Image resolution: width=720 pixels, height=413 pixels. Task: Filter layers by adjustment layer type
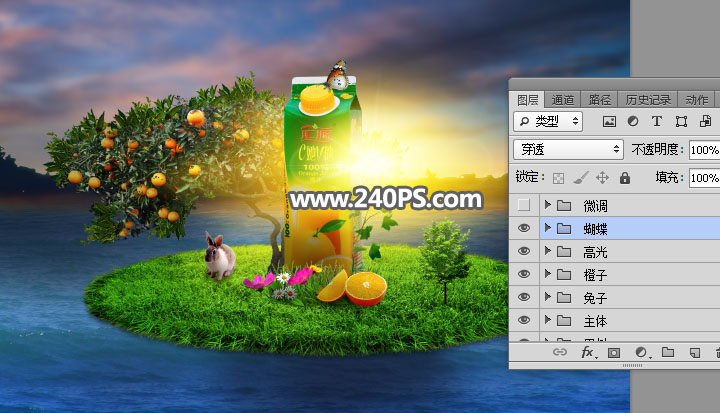point(632,121)
